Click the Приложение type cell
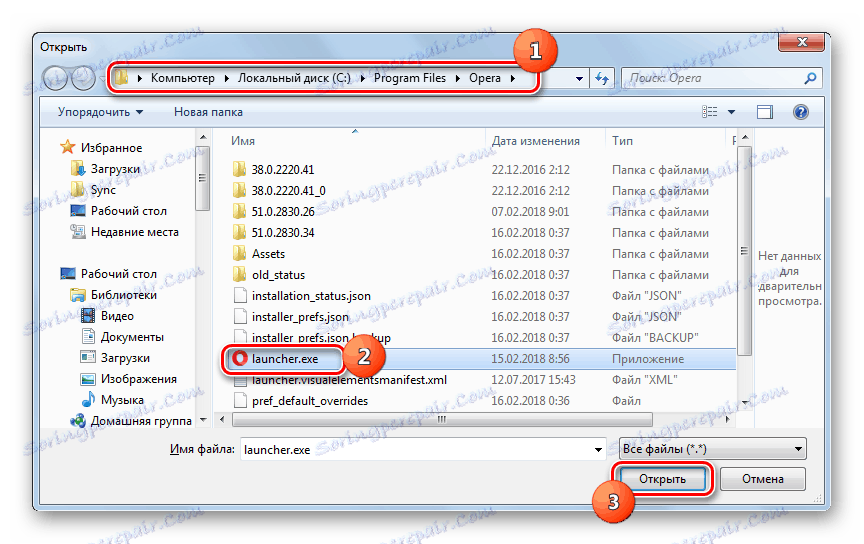This screenshot has width=864, height=544. tap(648, 359)
